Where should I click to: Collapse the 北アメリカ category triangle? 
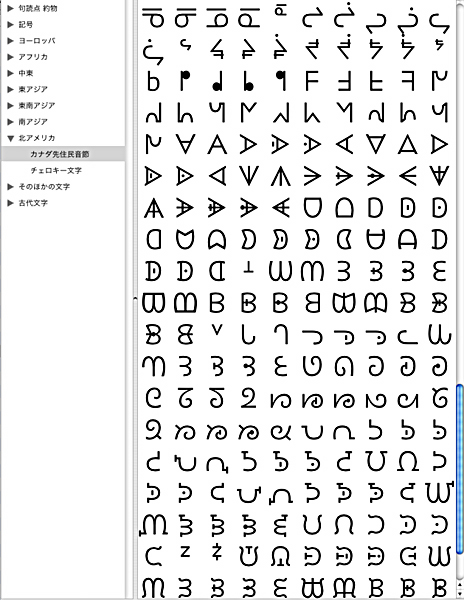[10, 138]
